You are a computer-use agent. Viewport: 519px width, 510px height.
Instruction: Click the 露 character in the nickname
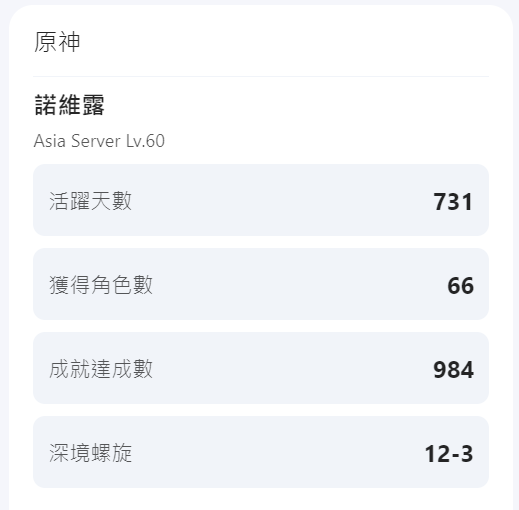(93, 105)
